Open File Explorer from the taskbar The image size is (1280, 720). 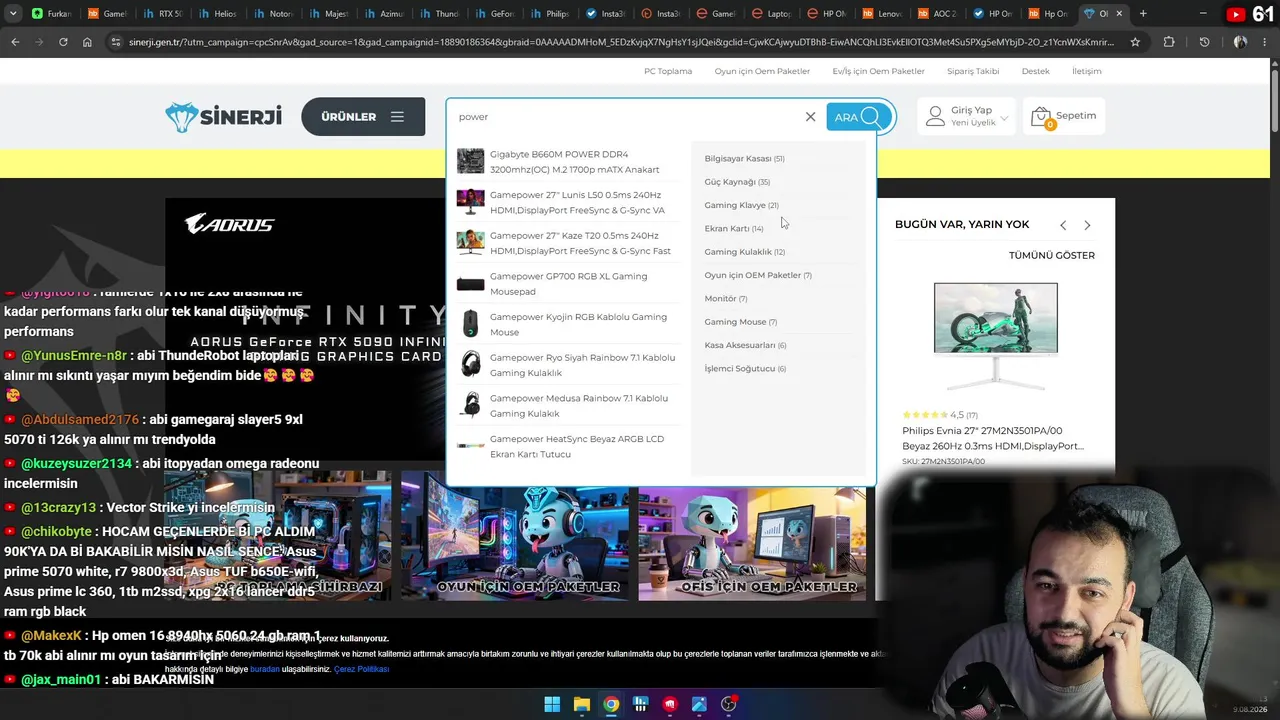pyautogui.click(x=581, y=704)
